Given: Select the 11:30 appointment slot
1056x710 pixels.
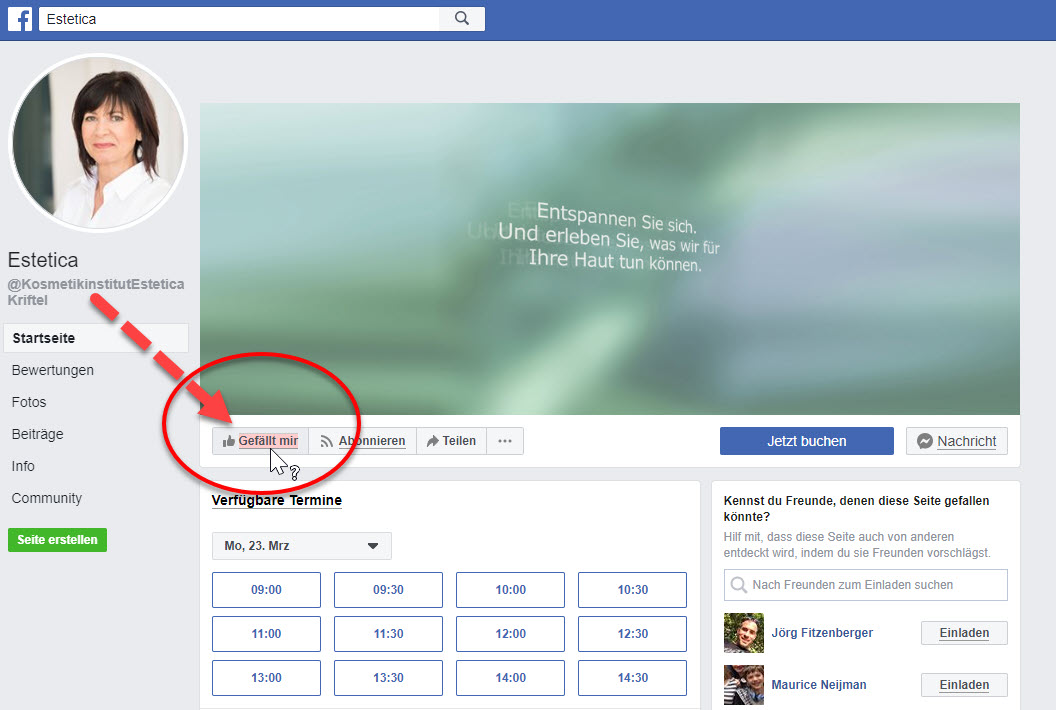Looking at the screenshot, I should pyautogui.click(x=389, y=634).
